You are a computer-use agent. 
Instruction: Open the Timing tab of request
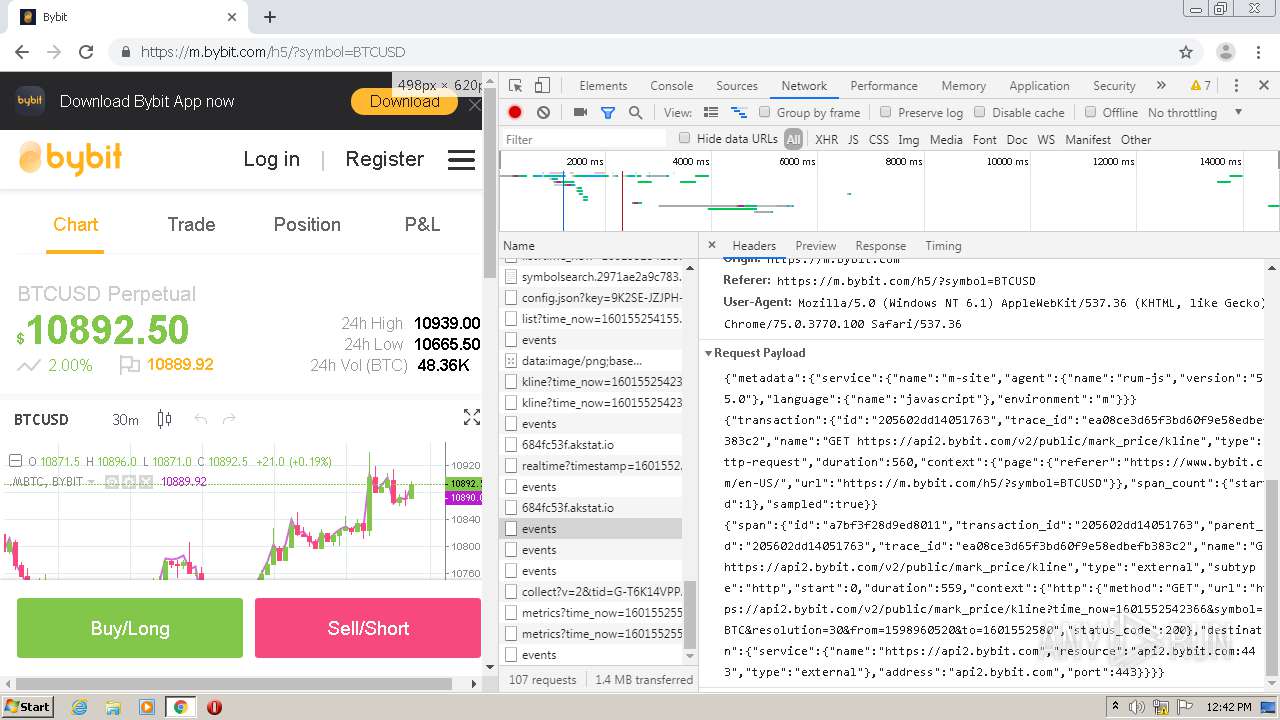(943, 246)
